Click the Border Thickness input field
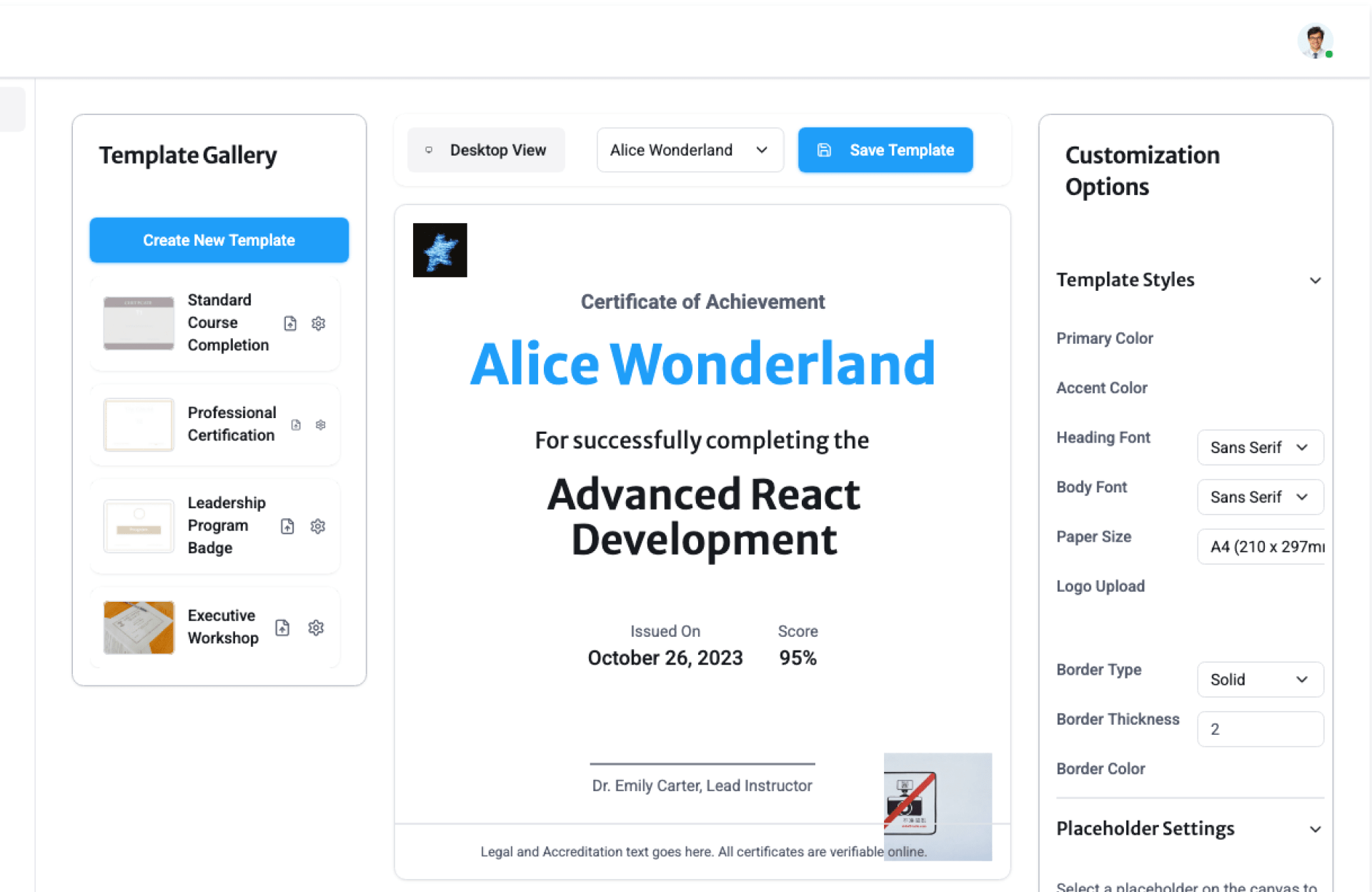The width and height of the screenshot is (1372, 892). [x=1260, y=729]
